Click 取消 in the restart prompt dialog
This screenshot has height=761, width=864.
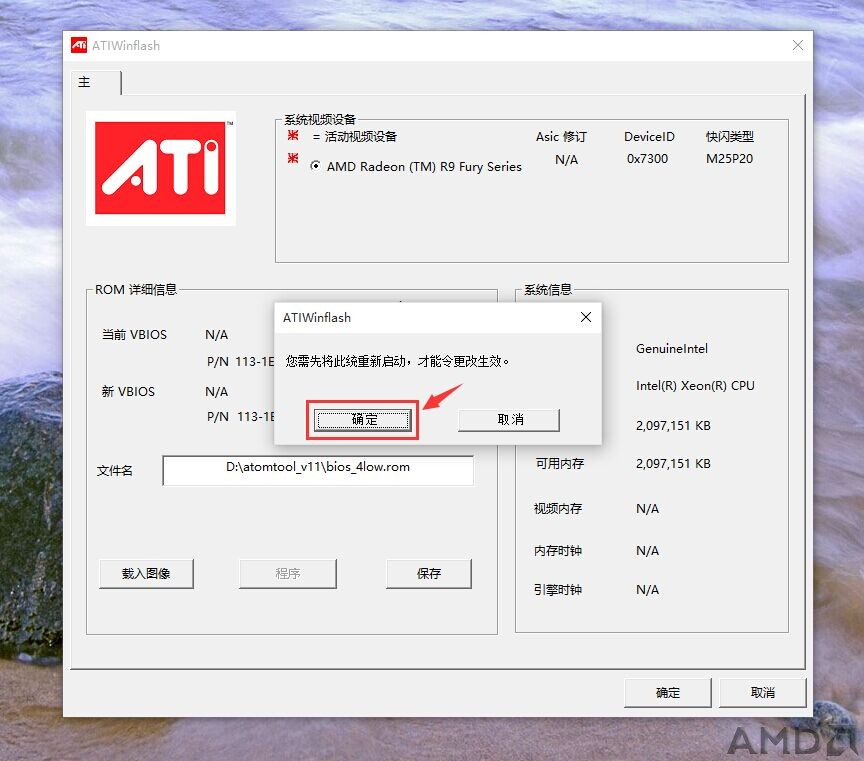coord(509,420)
